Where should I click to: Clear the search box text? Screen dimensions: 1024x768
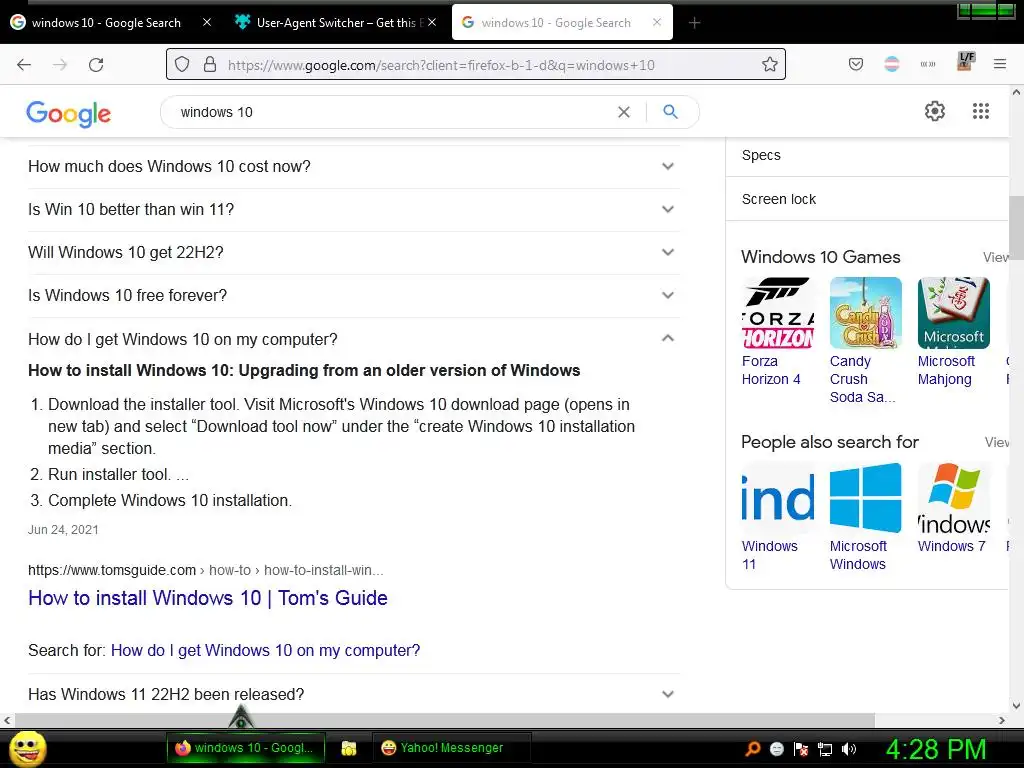click(x=624, y=112)
